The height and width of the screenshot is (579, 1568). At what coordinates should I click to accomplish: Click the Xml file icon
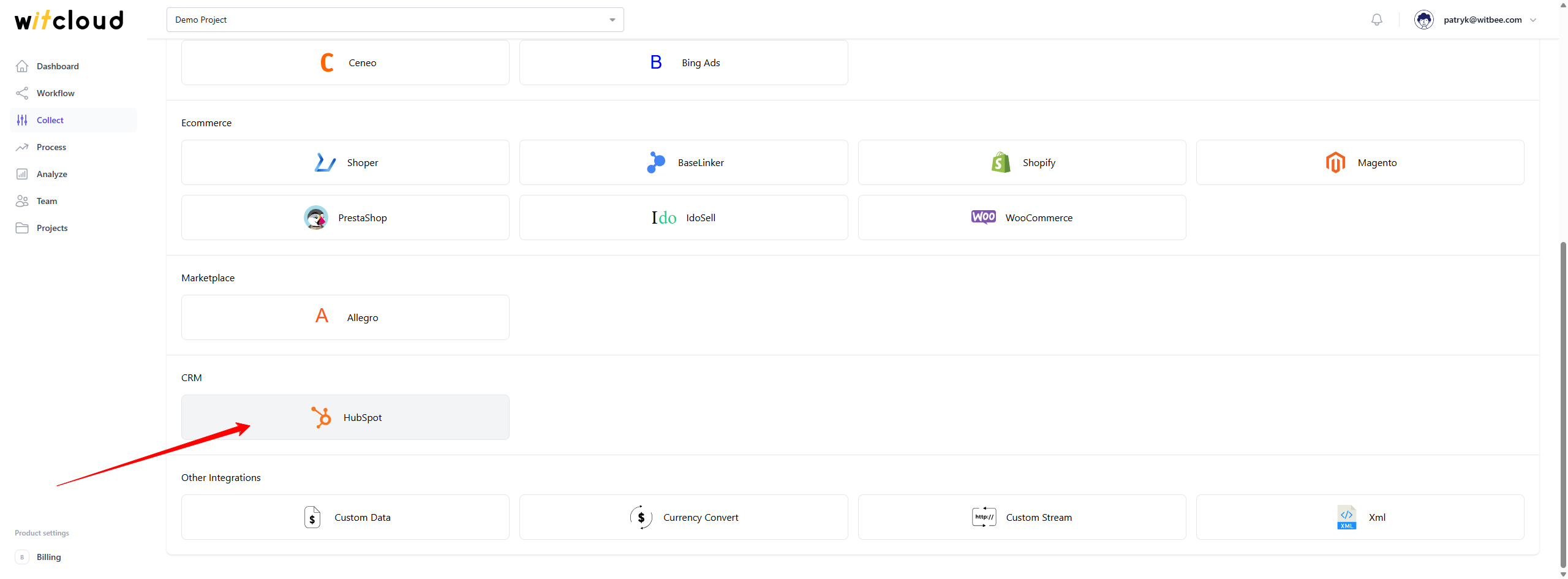[1347, 517]
